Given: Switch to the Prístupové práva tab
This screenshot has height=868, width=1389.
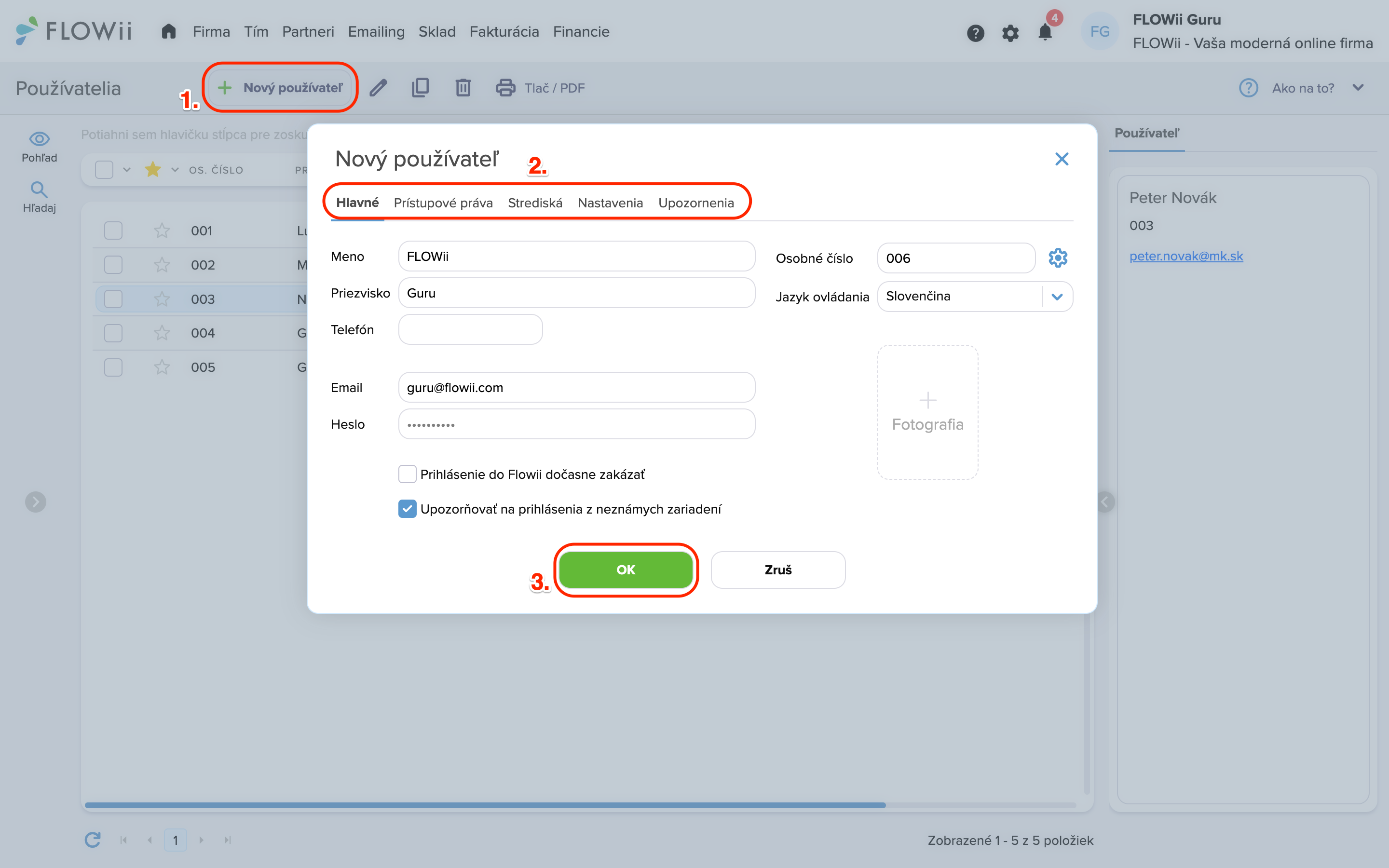Looking at the screenshot, I should tap(443, 203).
